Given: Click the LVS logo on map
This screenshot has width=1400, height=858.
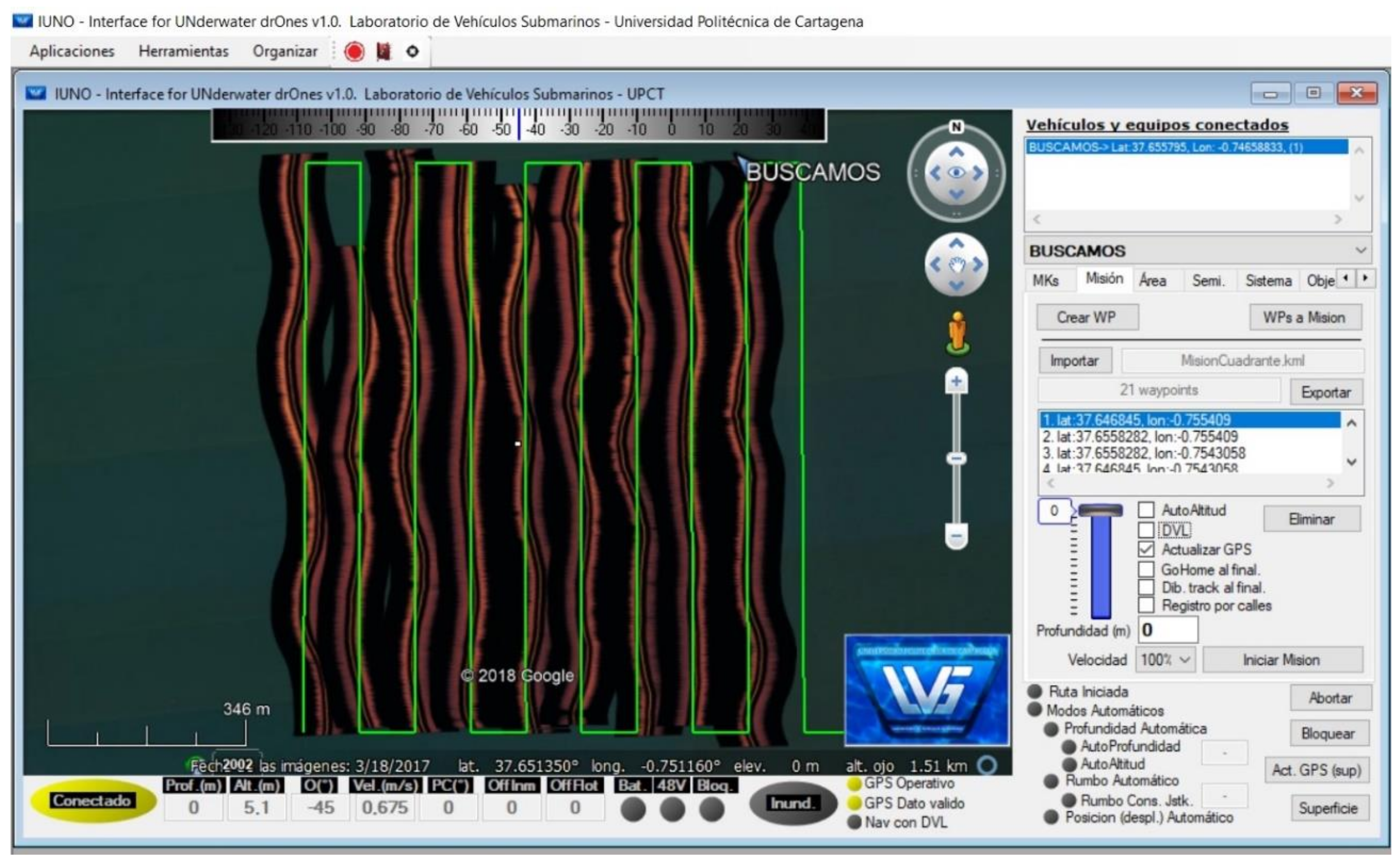Looking at the screenshot, I should coord(927,690).
